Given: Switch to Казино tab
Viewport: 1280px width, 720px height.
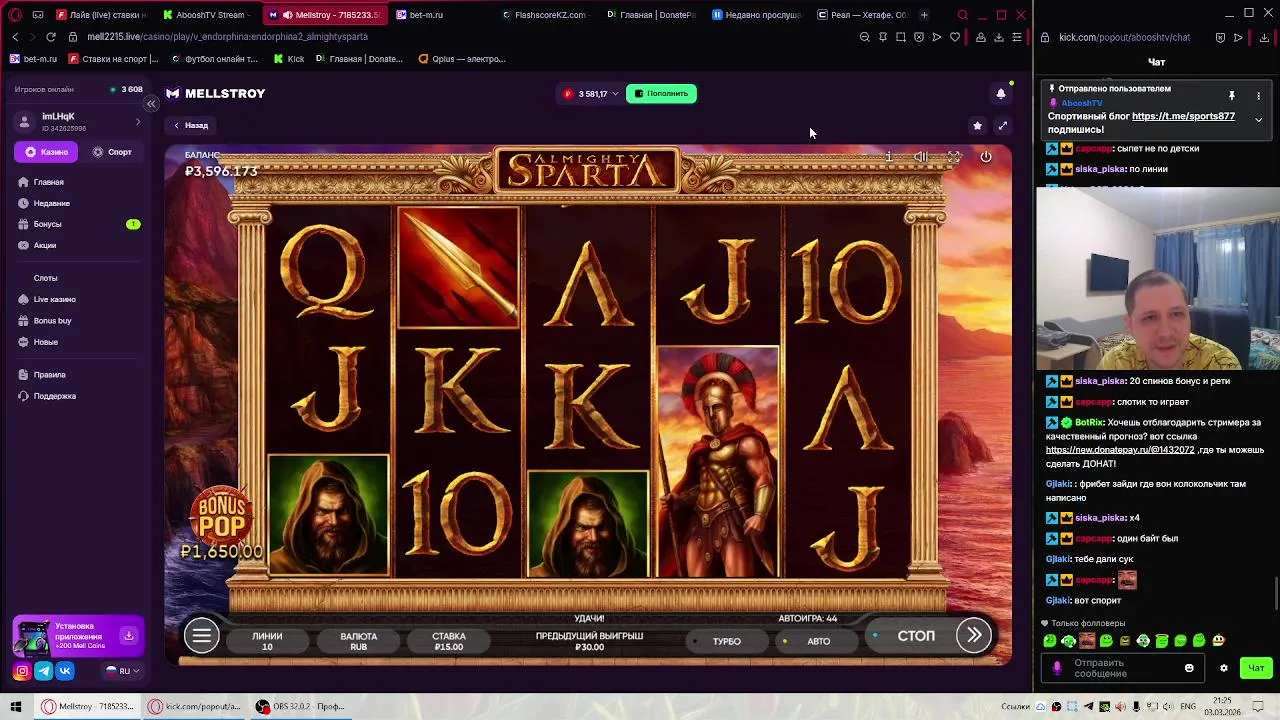Looking at the screenshot, I should tap(46, 152).
